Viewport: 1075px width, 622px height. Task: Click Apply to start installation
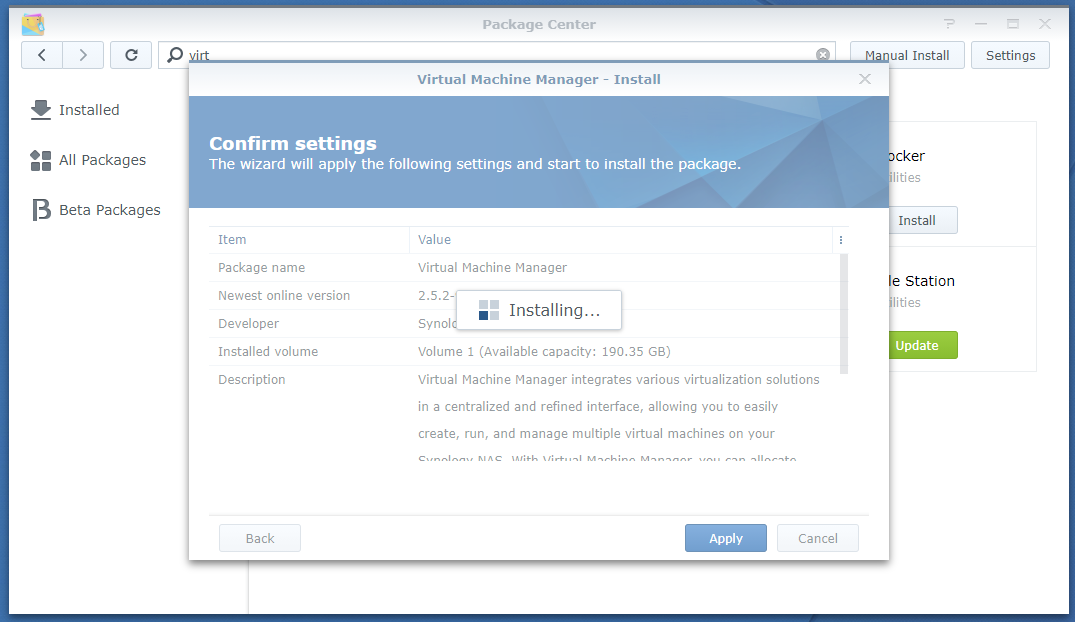725,538
